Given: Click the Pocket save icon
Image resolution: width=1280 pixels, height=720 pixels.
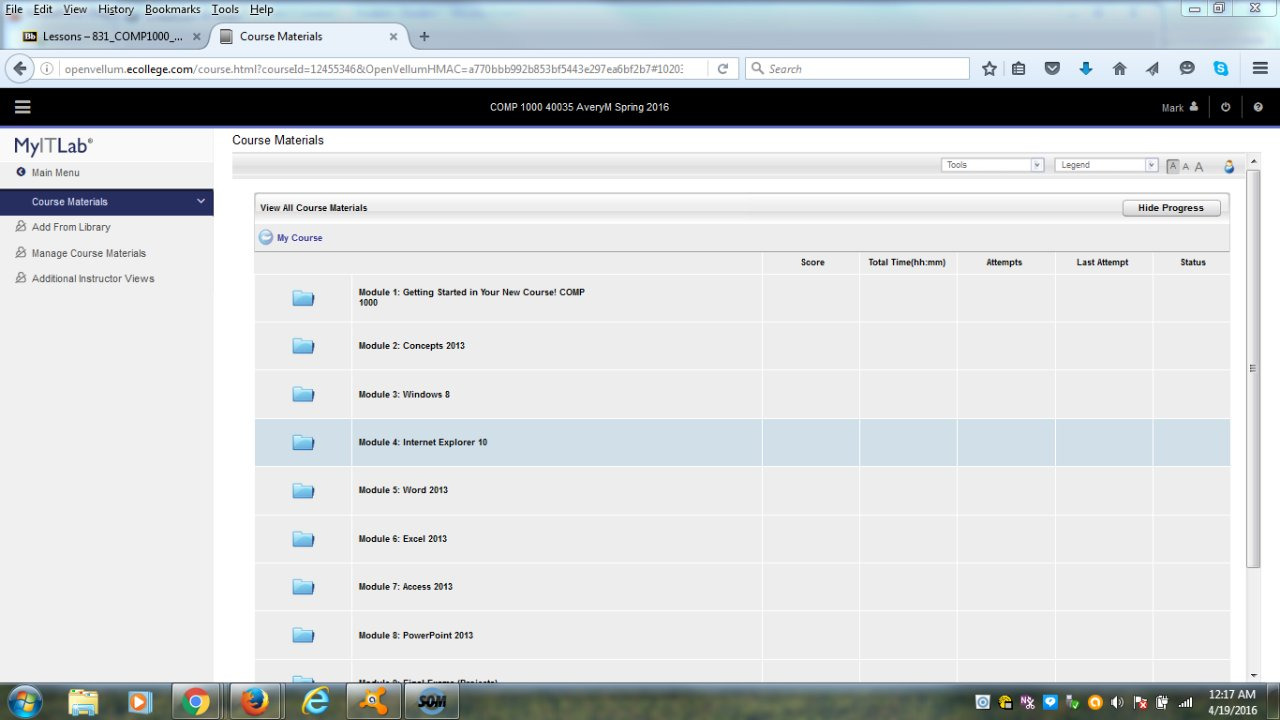Looking at the screenshot, I should point(1052,69).
